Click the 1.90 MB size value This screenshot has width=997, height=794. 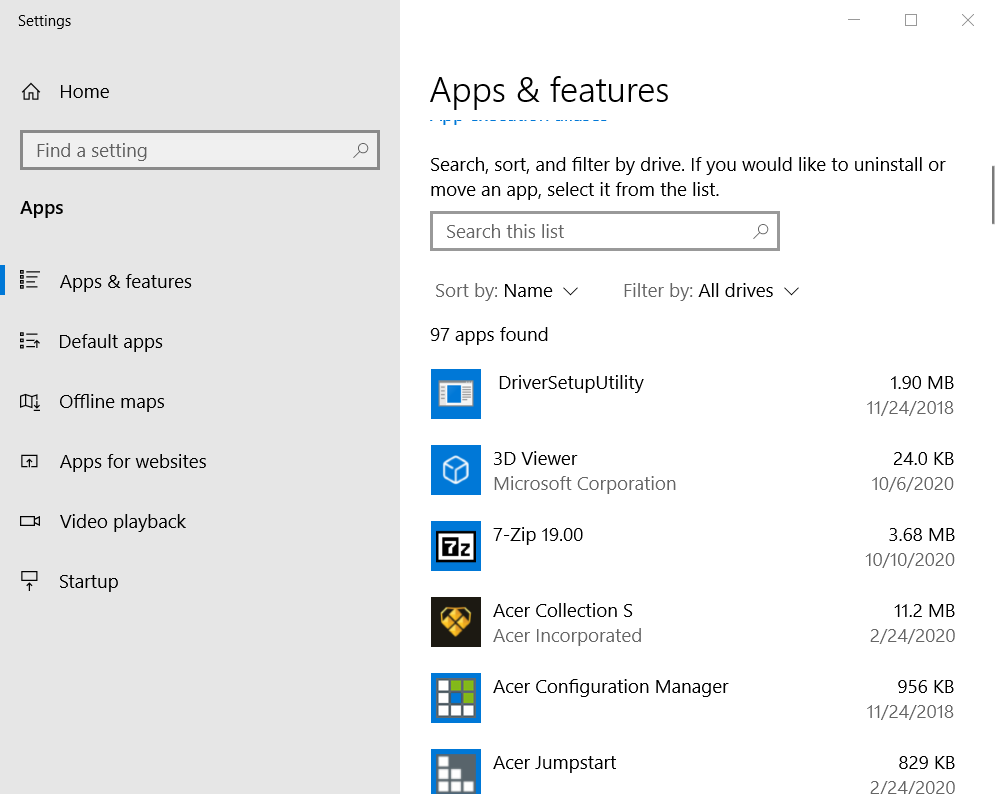[921, 383]
